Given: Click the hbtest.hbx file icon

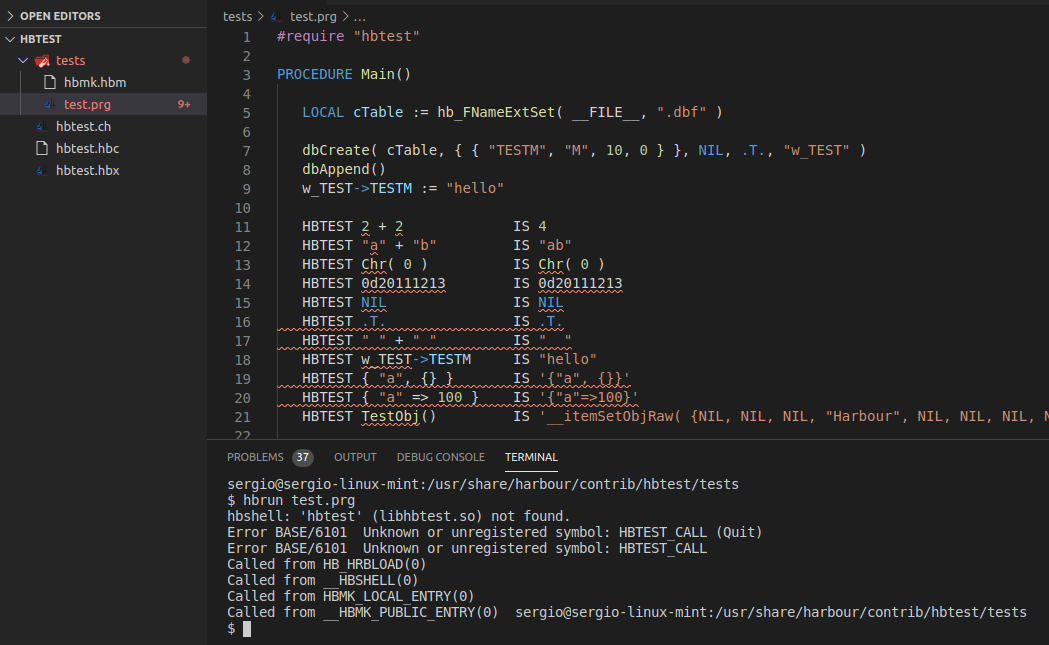Looking at the screenshot, I should pos(42,171).
